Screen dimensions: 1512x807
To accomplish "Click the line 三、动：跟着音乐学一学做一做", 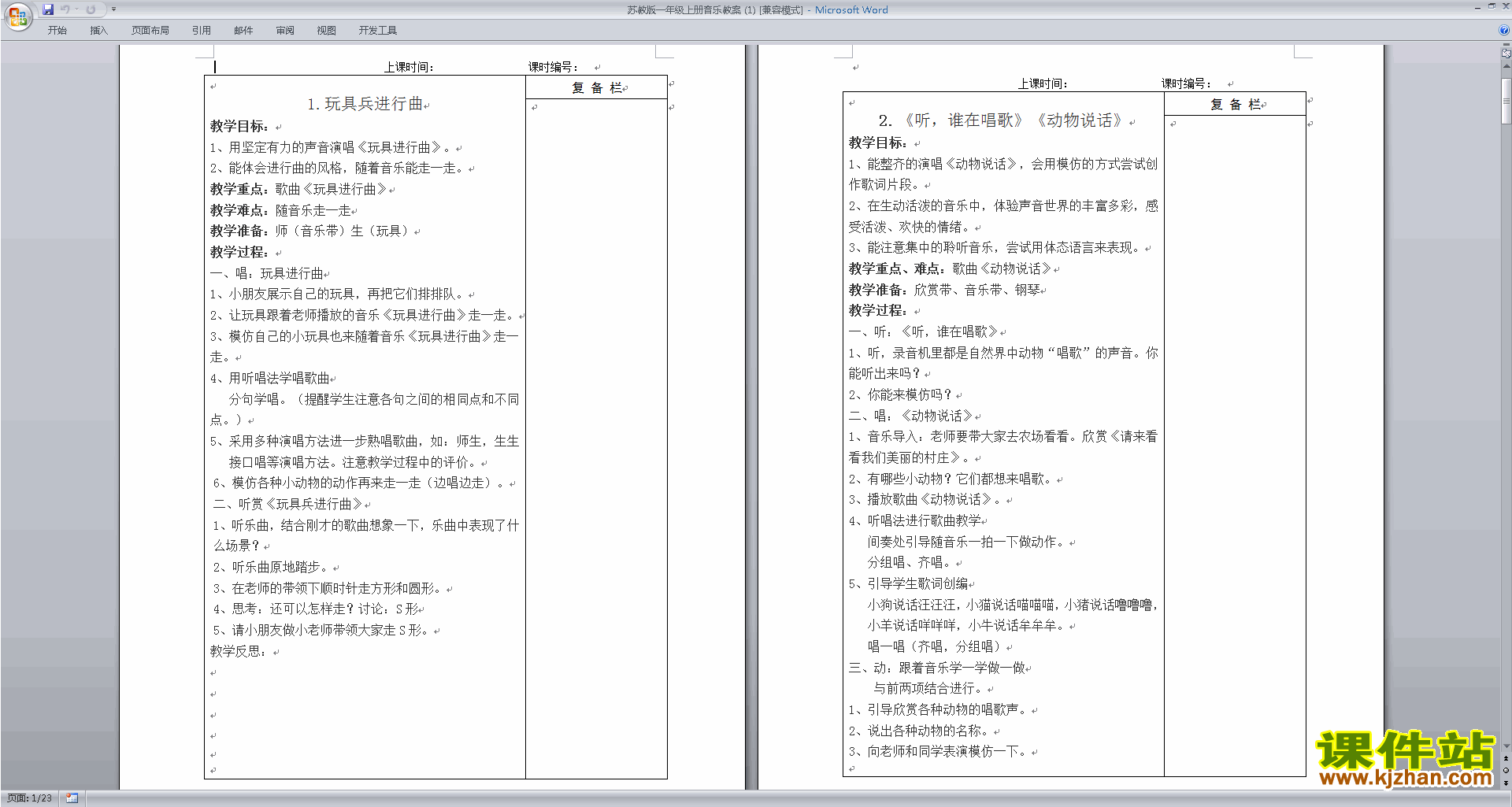I will 937,668.
